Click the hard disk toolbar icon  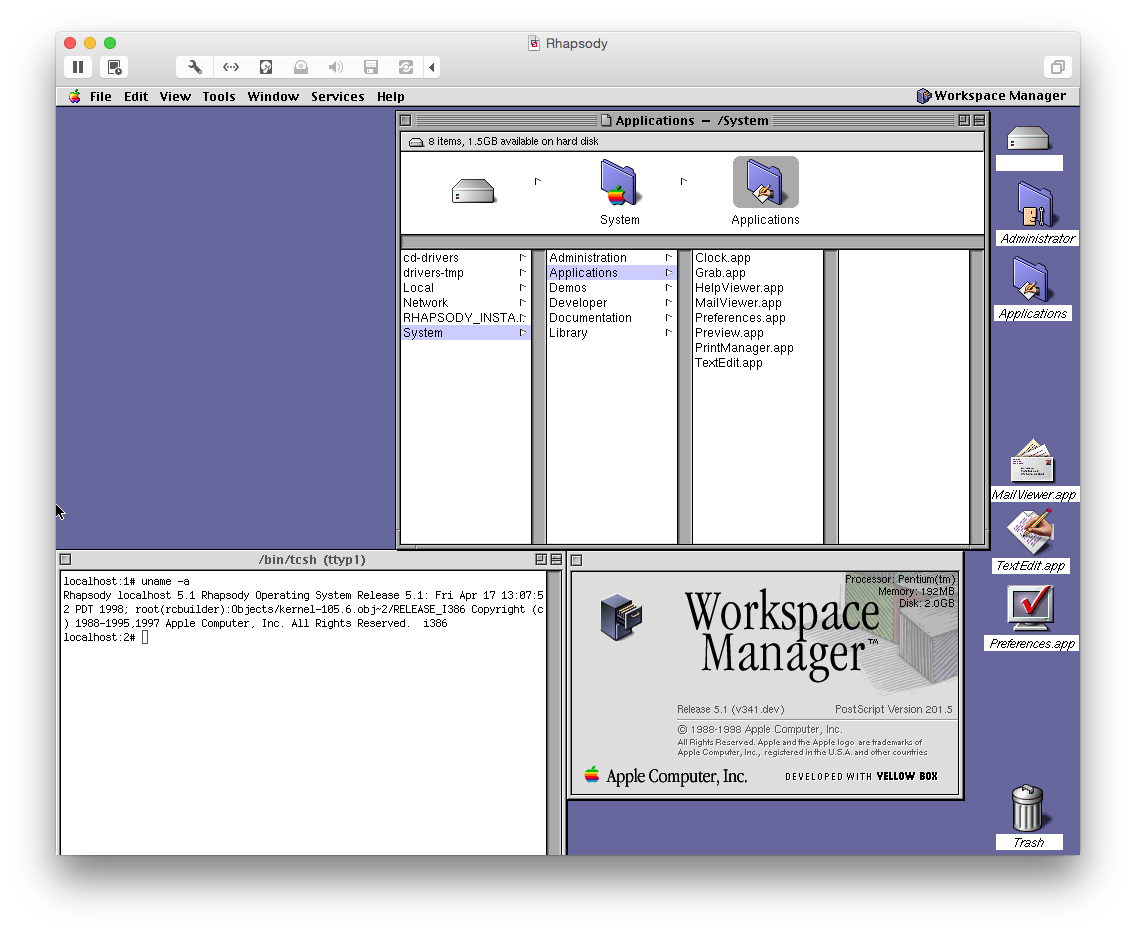[x=266, y=67]
